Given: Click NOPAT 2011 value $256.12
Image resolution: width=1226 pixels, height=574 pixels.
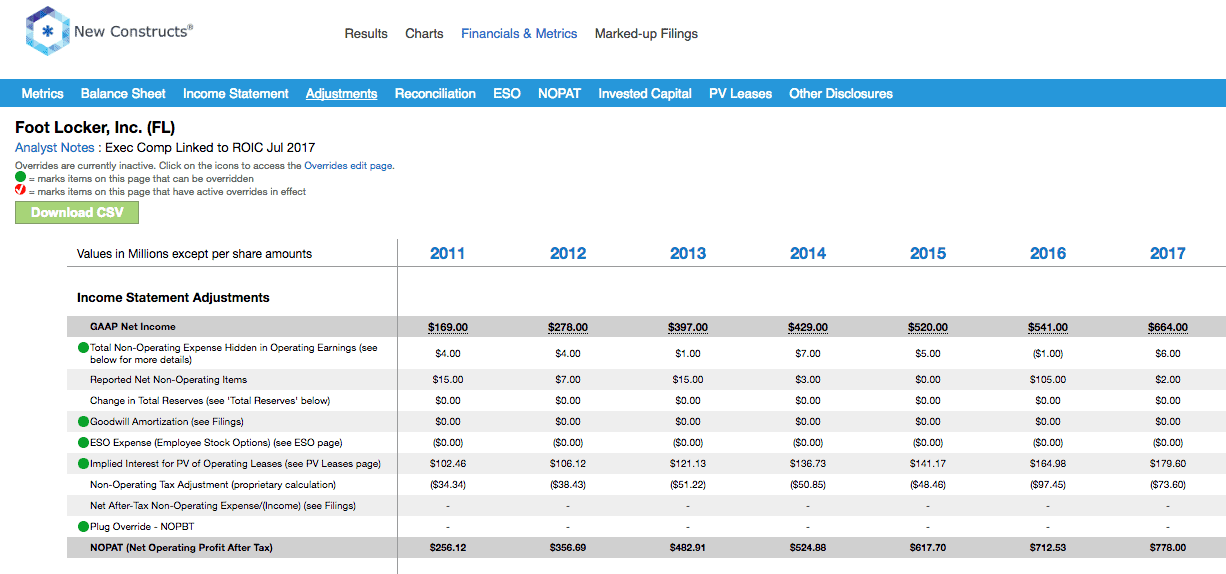Looking at the screenshot, I should point(448,548).
